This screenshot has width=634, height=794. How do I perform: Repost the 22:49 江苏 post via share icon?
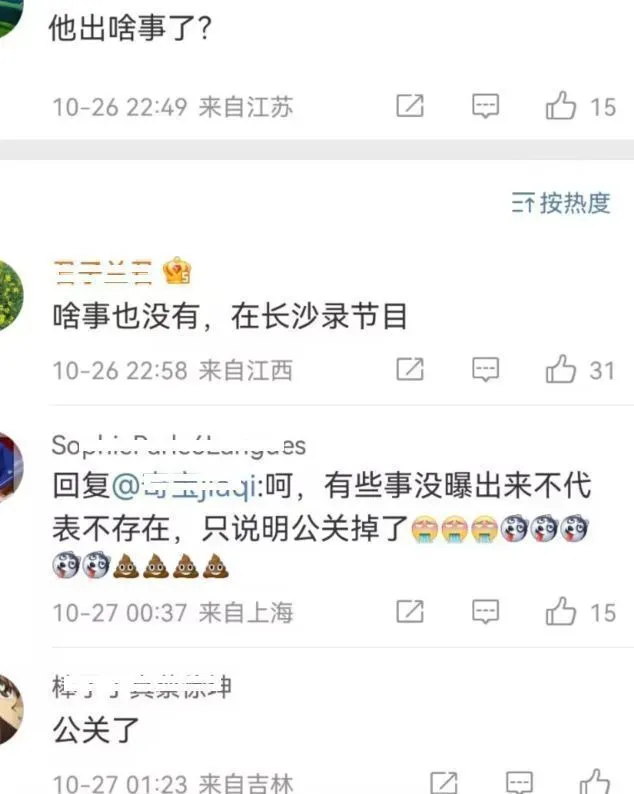(x=410, y=106)
